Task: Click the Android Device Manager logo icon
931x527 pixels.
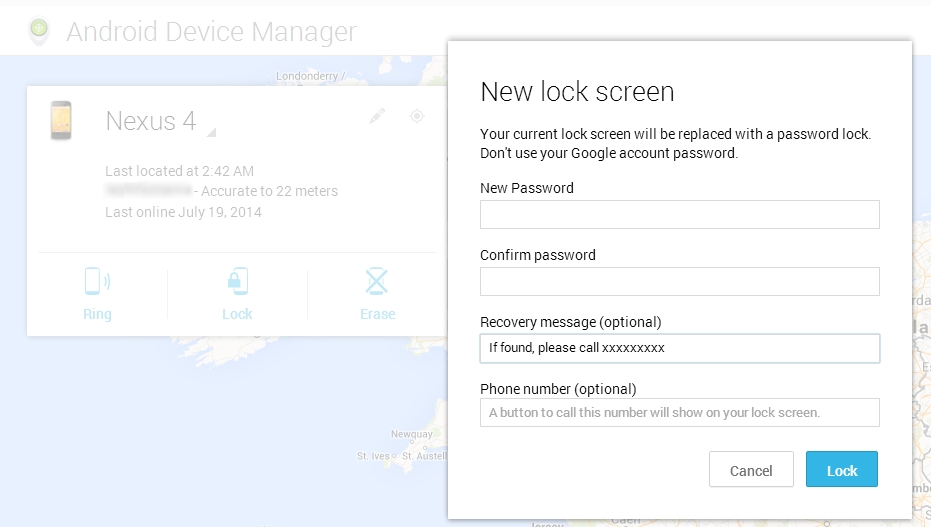Action: (x=39, y=31)
